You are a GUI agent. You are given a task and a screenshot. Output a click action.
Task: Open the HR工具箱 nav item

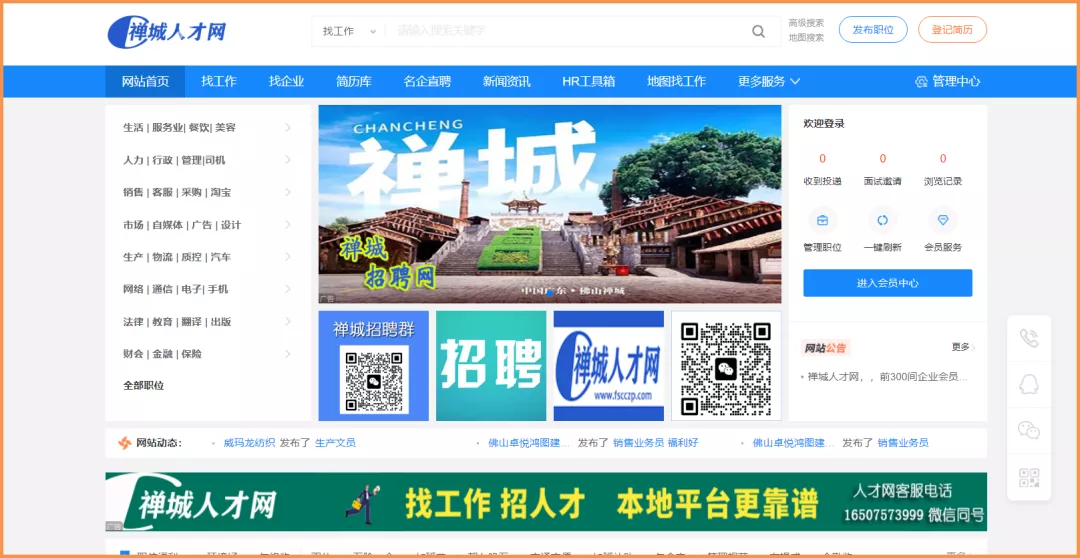[x=589, y=81]
